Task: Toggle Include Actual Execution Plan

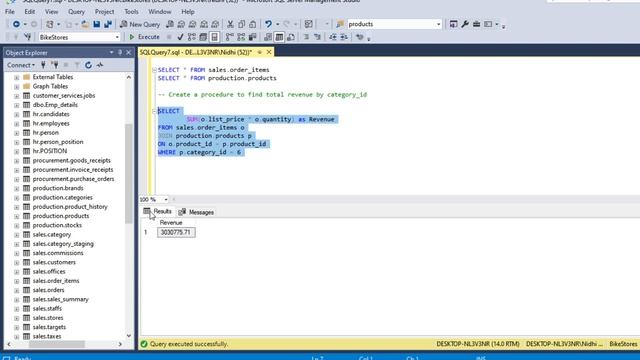Action: (x=230, y=37)
